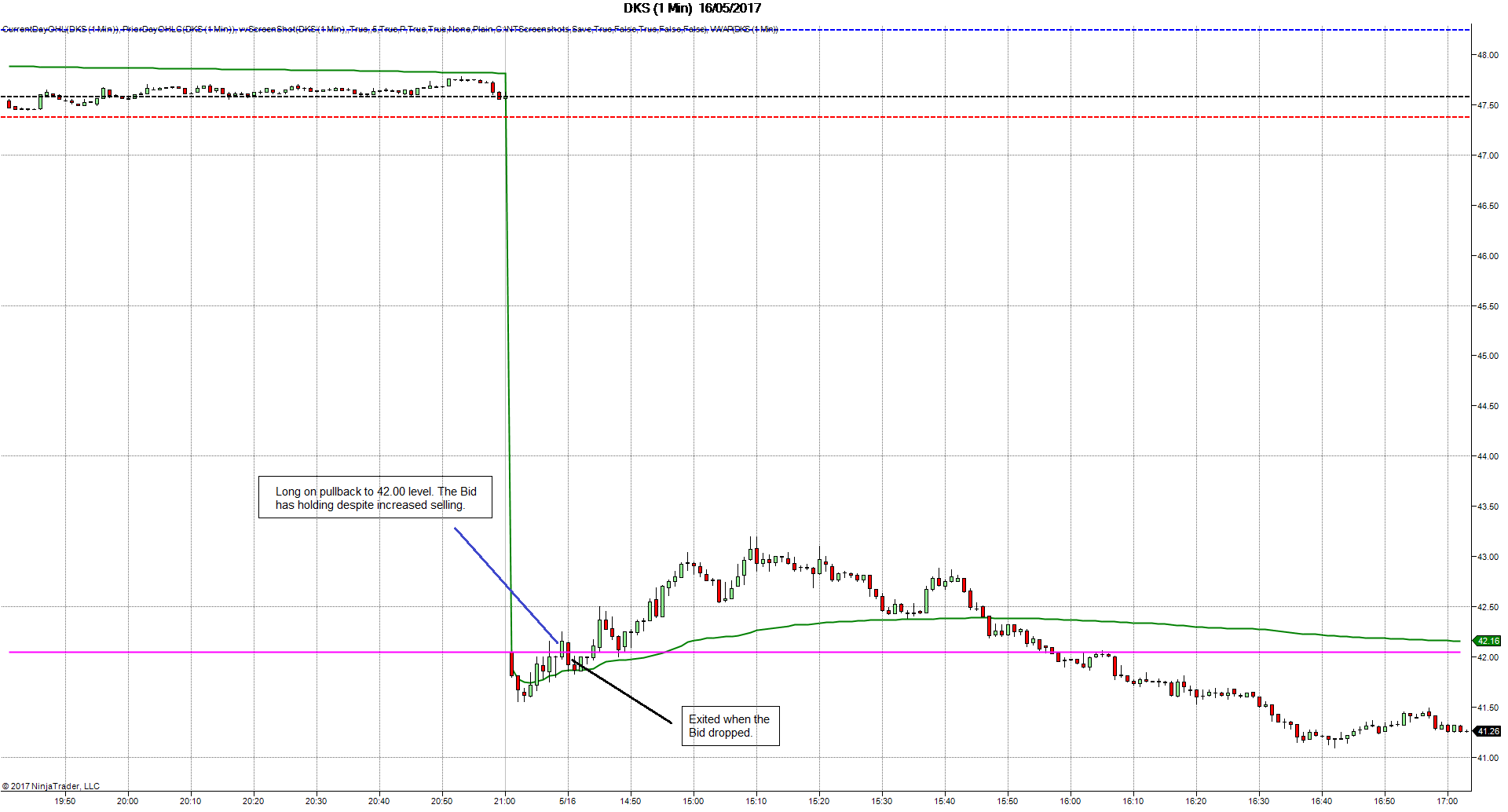Click the '© 2017 NinjaTrader, LLC' copyright text
The width and height of the screenshot is (1508, 812).
point(51,786)
